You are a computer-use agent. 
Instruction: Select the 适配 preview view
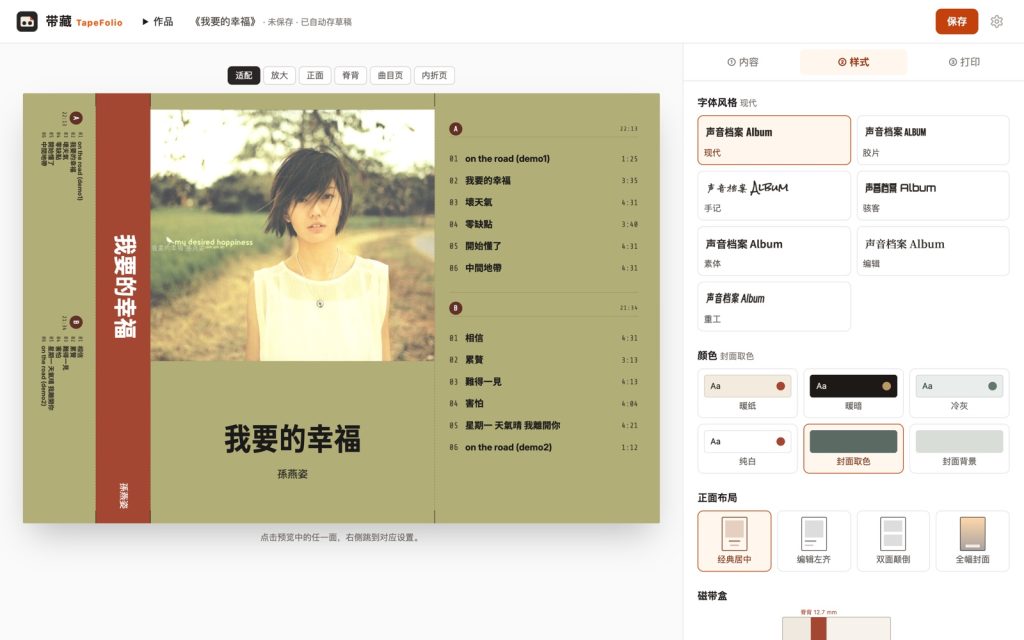(x=244, y=76)
